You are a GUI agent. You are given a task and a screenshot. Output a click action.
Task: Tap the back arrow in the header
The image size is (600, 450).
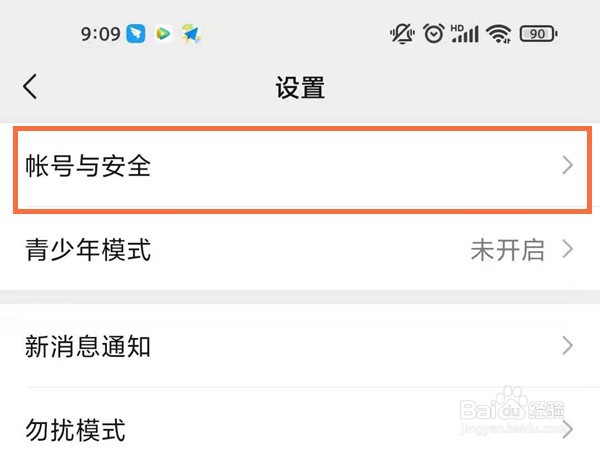[x=31, y=87]
